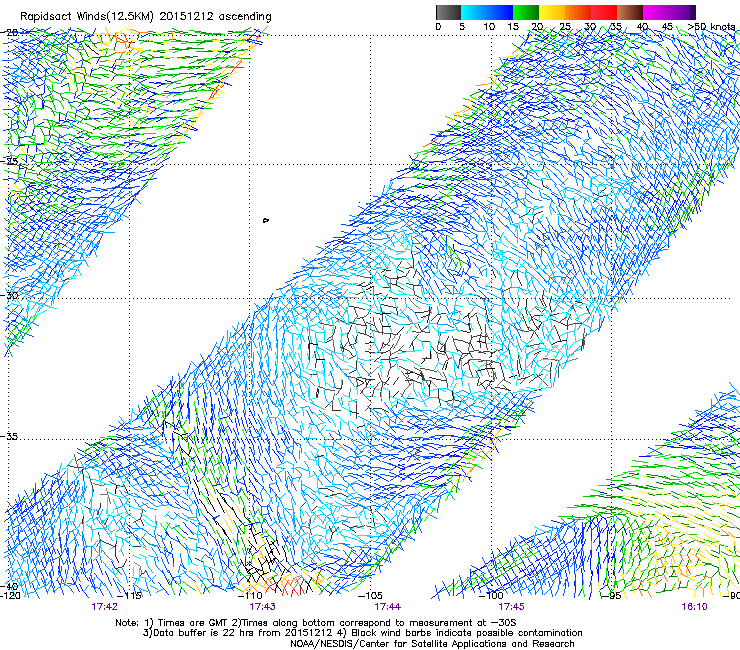Select the yellow 20-25 knots legend swatch
Viewport: 740px width, 650px height.
(552, 12)
